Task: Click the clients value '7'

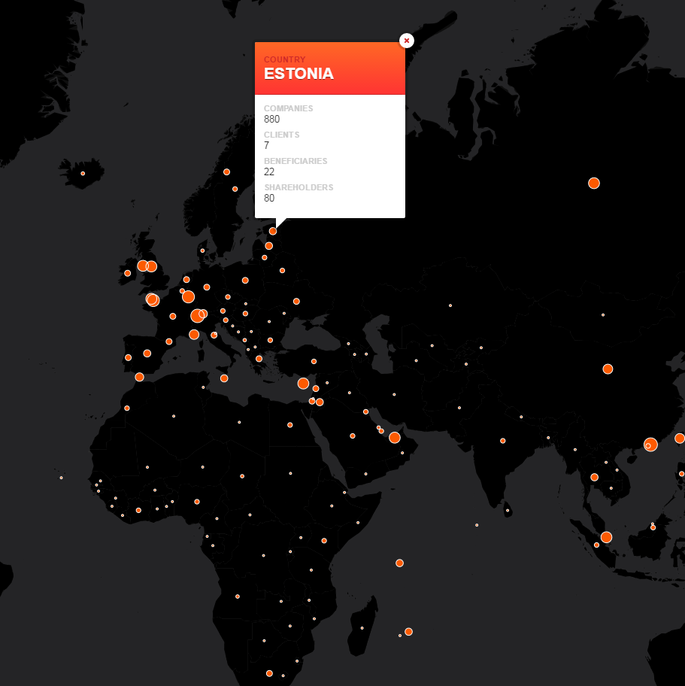Action: [x=266, y=145]
